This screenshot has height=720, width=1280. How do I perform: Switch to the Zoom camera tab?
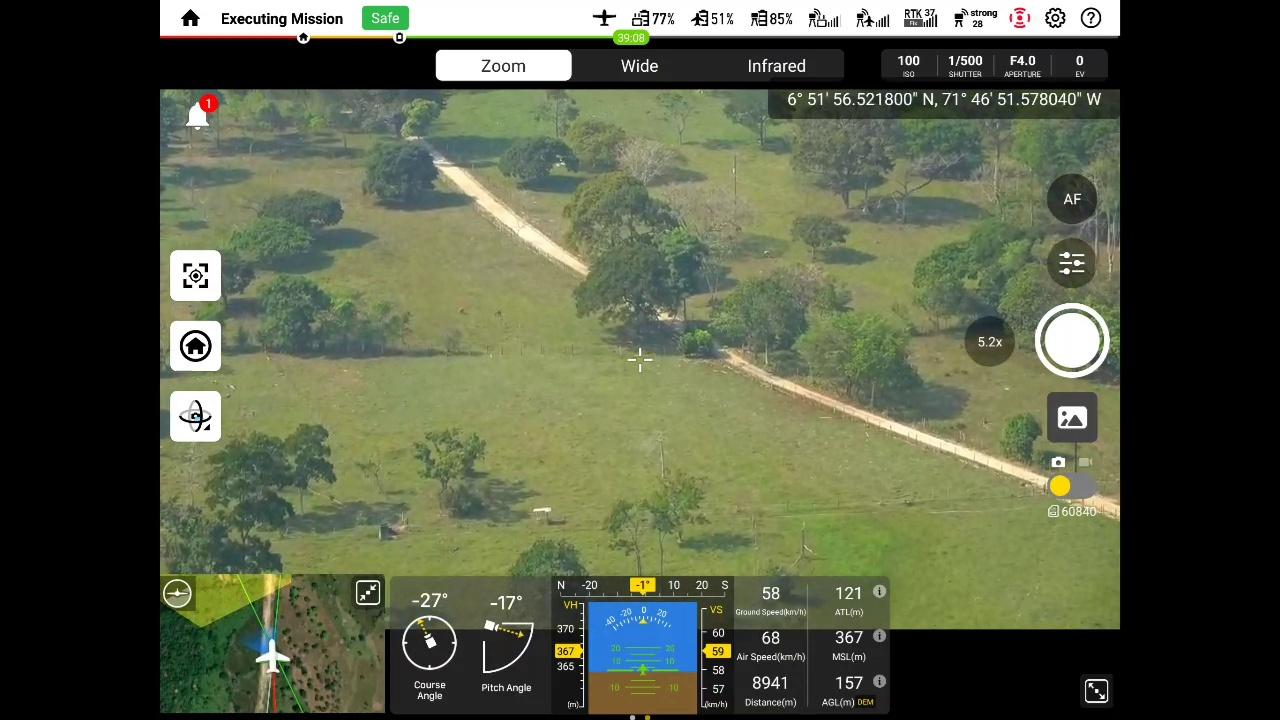coord(503,66)
